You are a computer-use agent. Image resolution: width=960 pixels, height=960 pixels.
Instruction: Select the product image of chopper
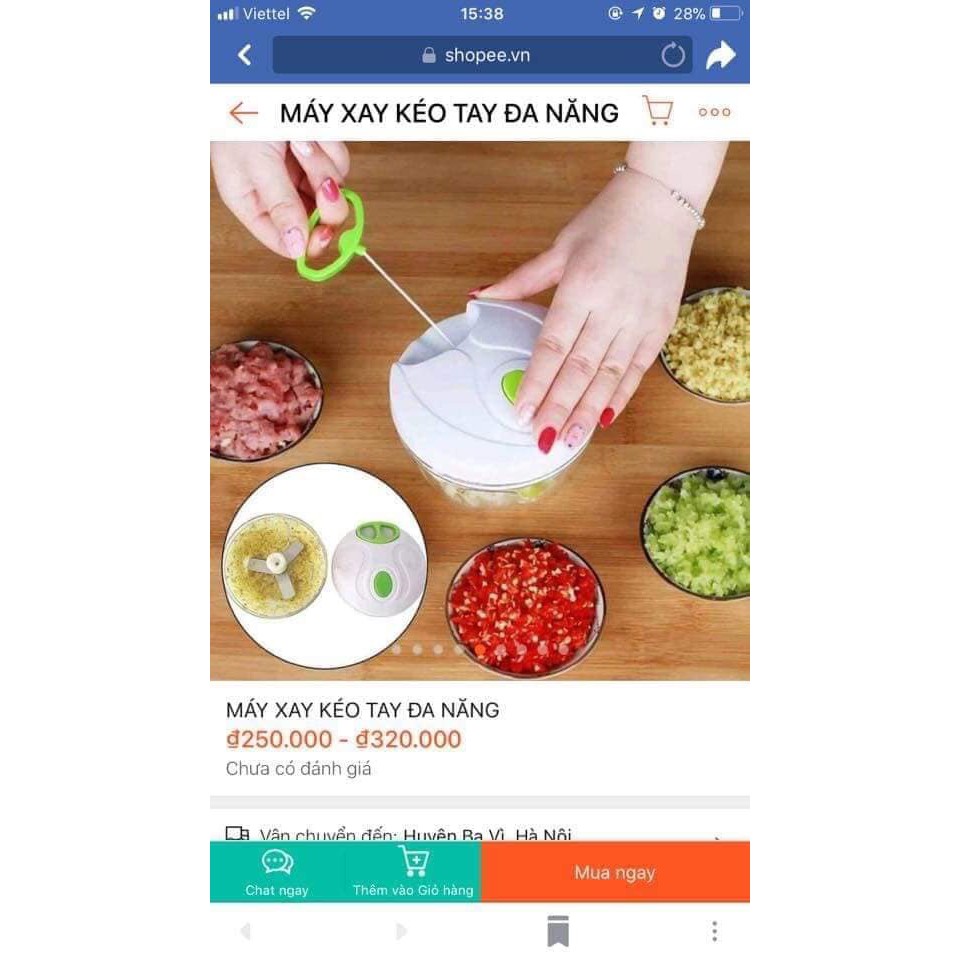coord(480,411)
